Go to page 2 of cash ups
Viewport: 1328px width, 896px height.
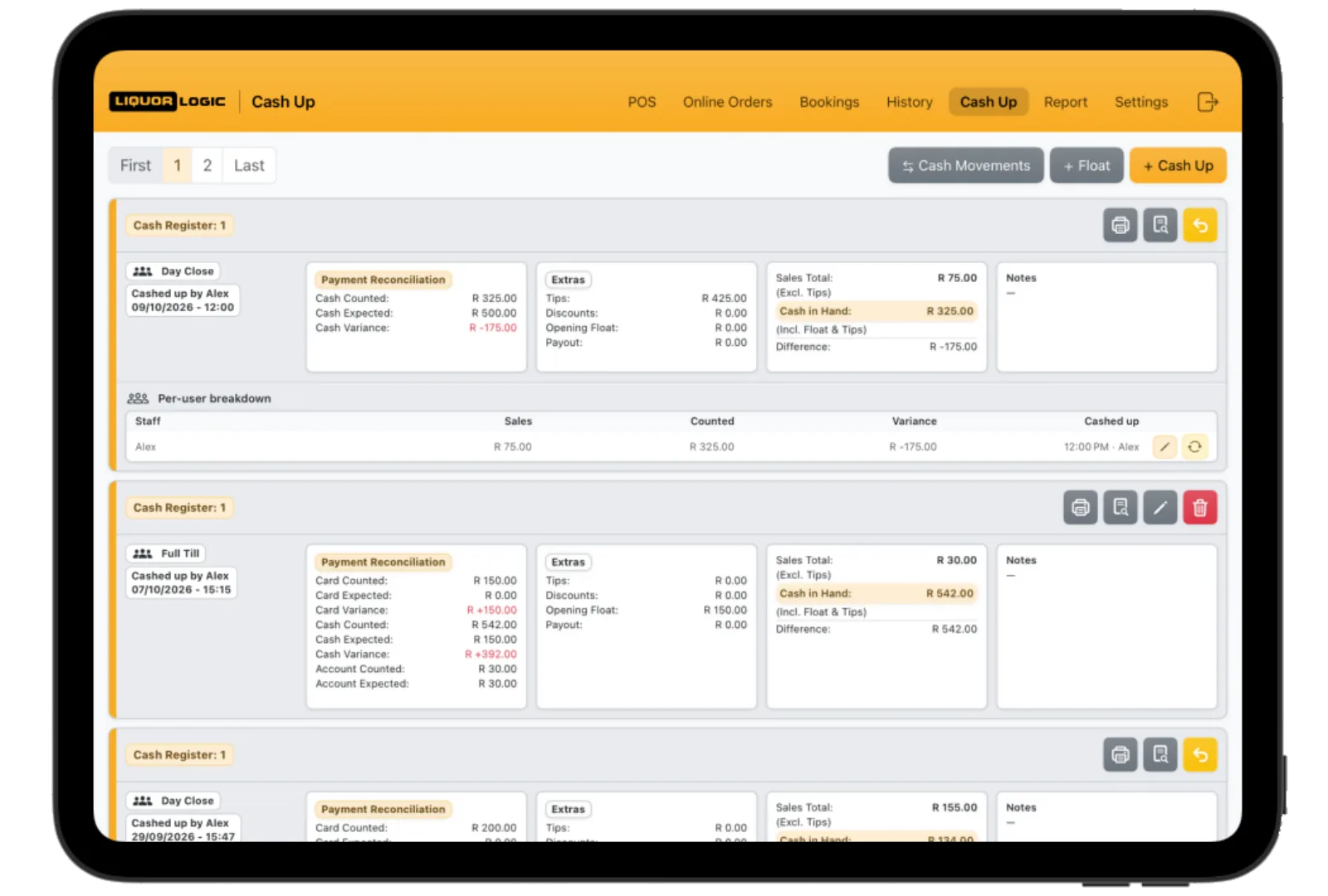point(207,165)
